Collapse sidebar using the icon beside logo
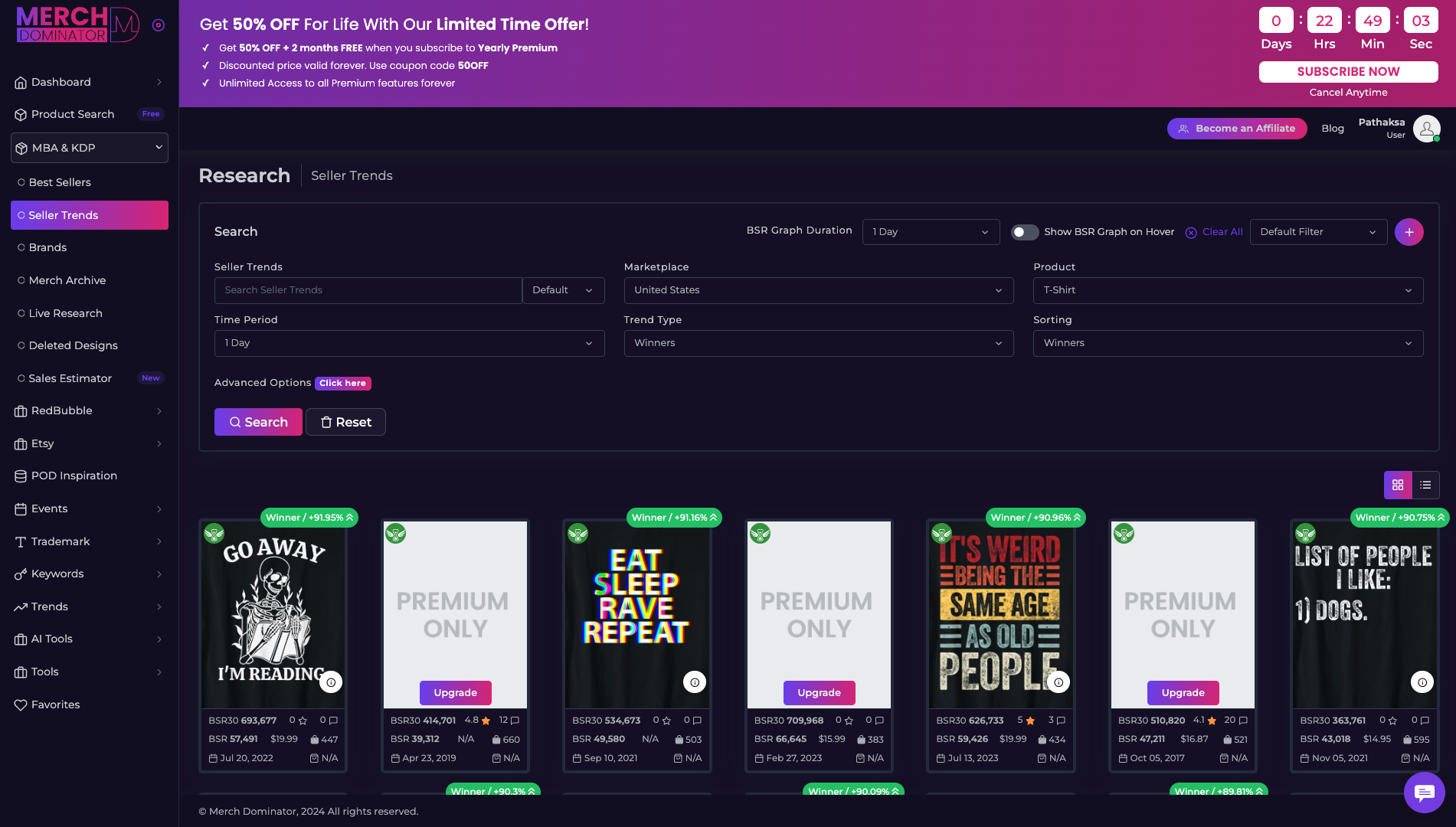Image resolution: width=1456 pixels, height=827 pixels. pyautogui.click(x=159, y=25)
